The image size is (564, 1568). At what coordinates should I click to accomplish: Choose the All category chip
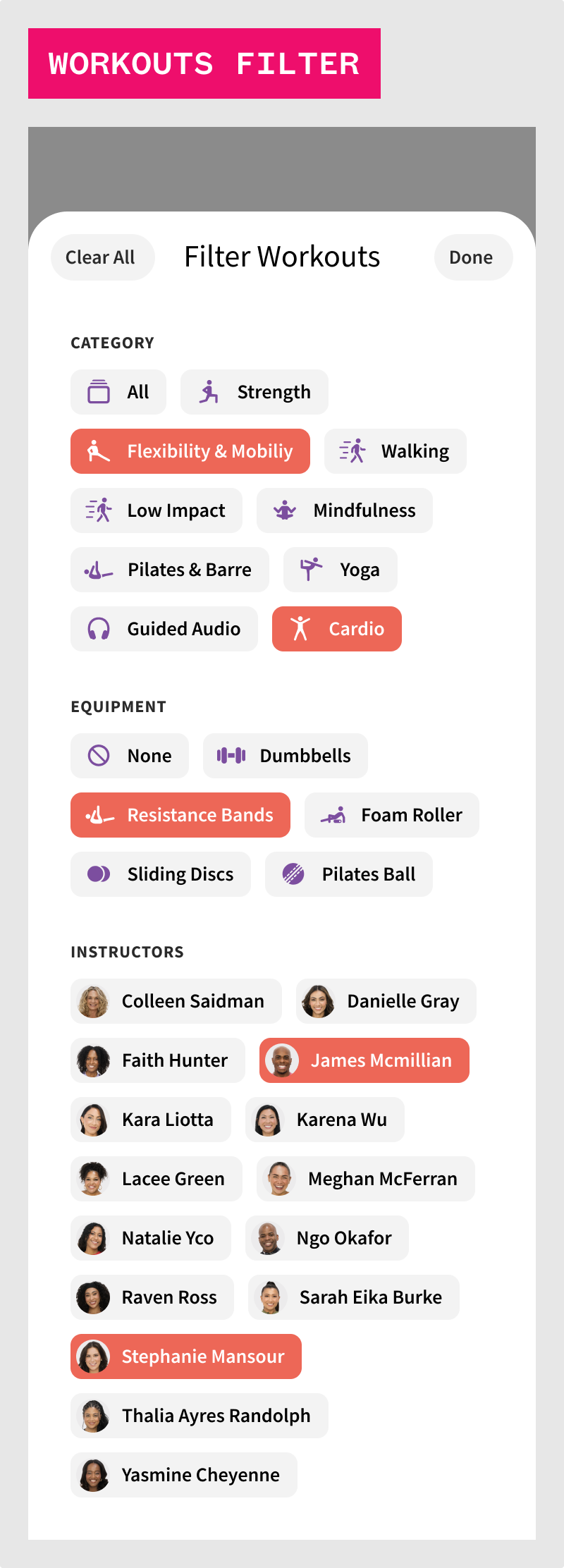(118, 392)
